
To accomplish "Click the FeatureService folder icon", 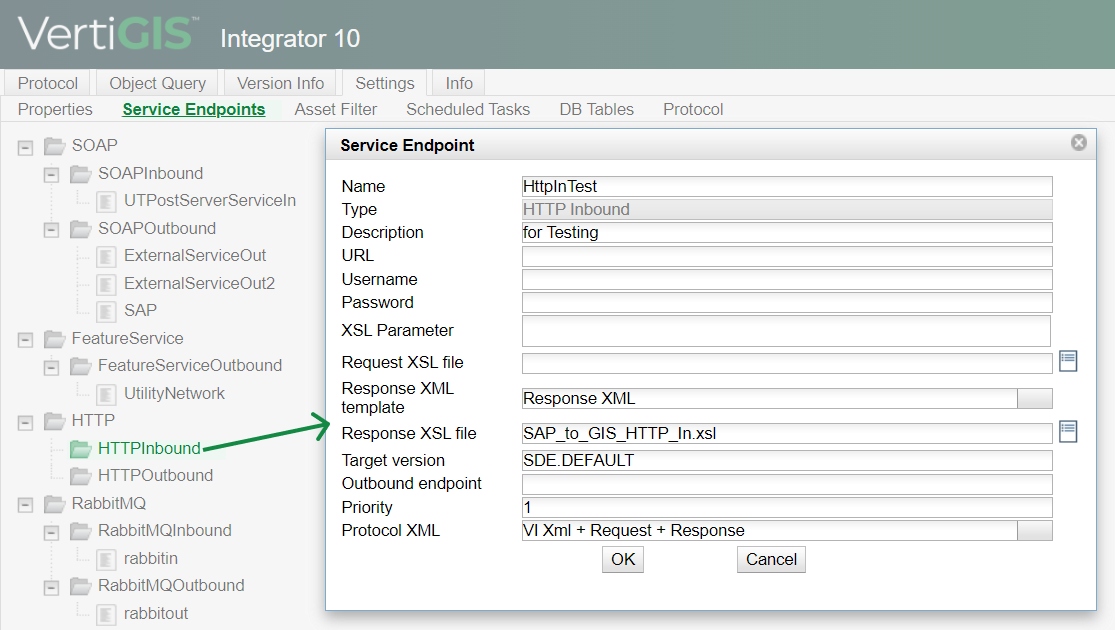I will coord(55,339).
